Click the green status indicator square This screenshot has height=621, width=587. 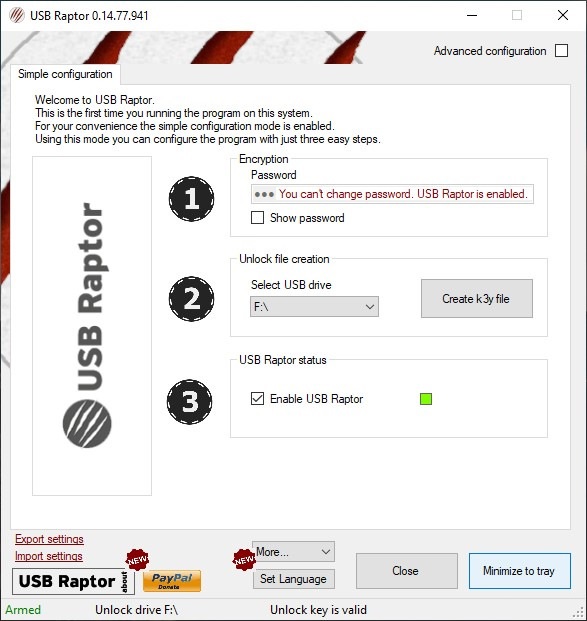tap(426, 399)
